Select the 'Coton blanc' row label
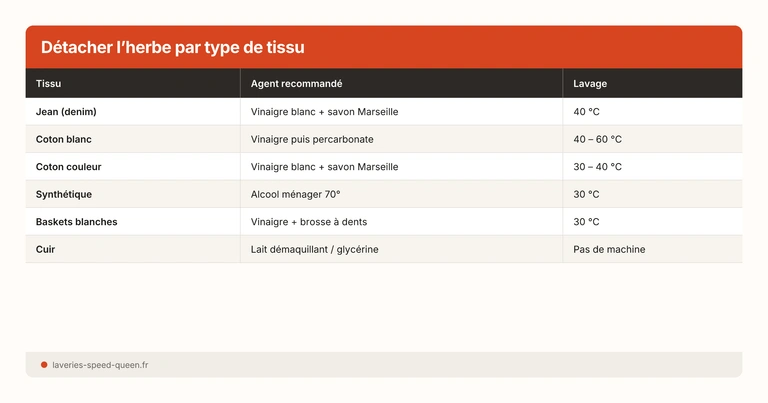Viewport: 768px width, 403px height. click(64, 139)
